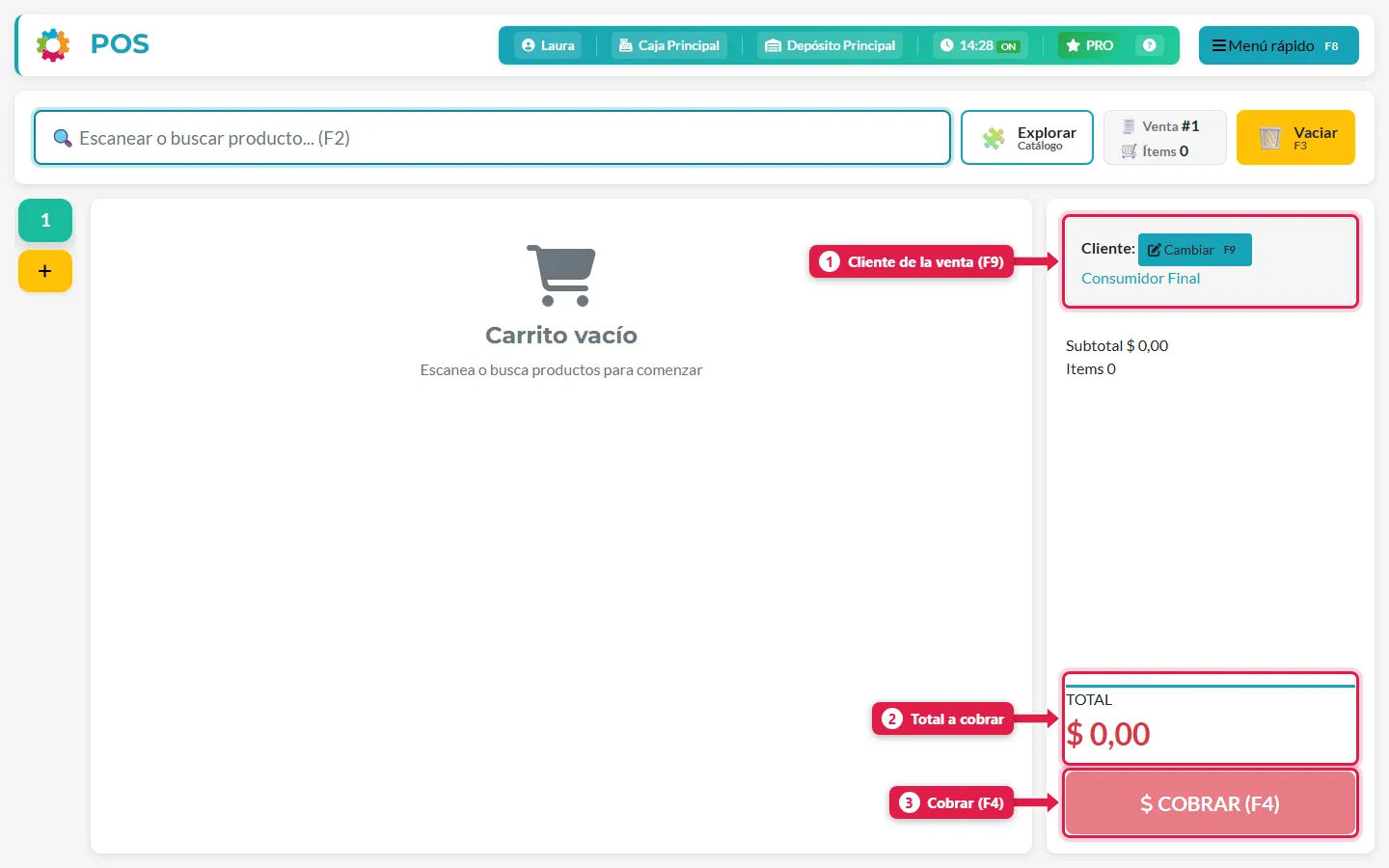The image size is (1389, 868).
Task: Click the magnifying glass search icon
Action: [x=63, y=138]
